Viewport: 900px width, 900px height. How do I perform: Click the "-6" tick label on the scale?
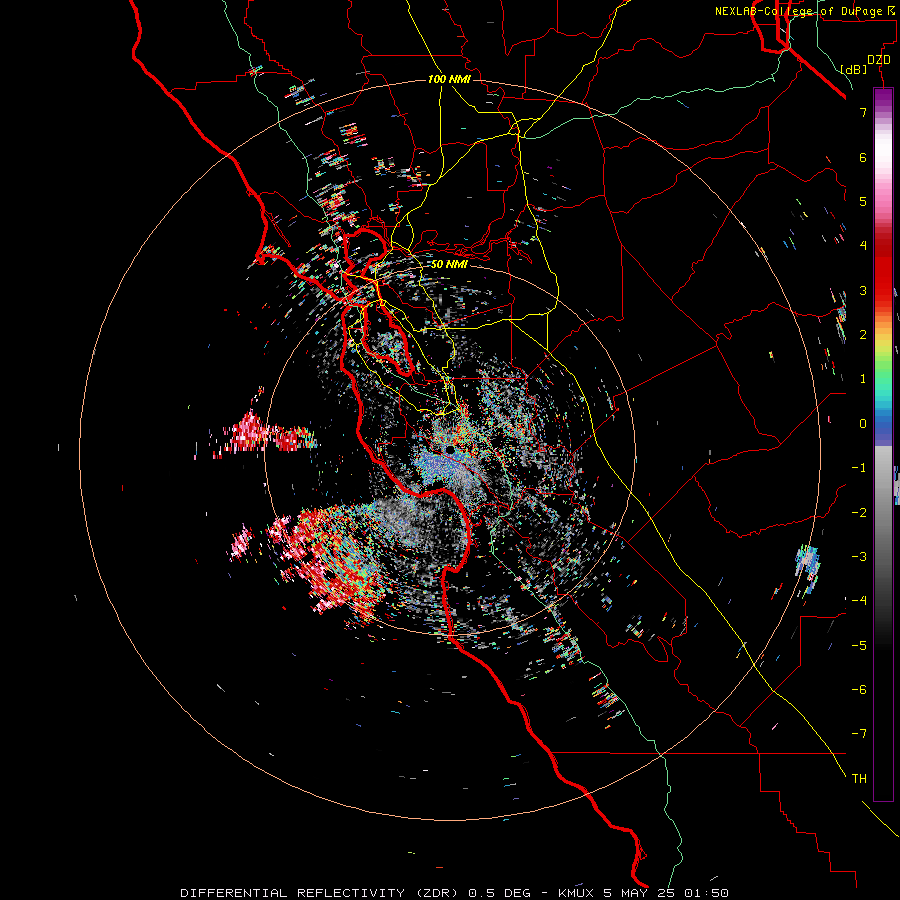pyautogui.click(x=859, y=689)
